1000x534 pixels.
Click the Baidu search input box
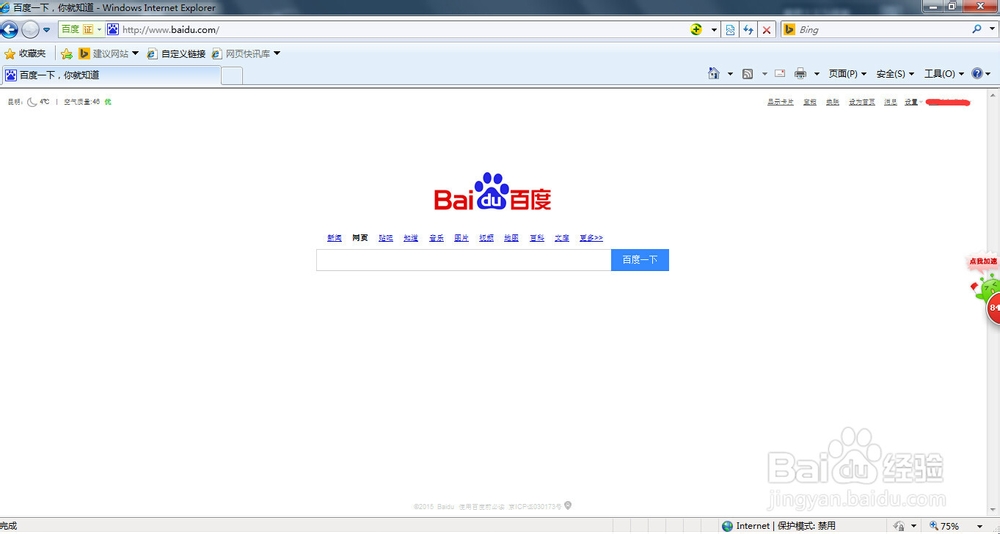click(464, 260)
